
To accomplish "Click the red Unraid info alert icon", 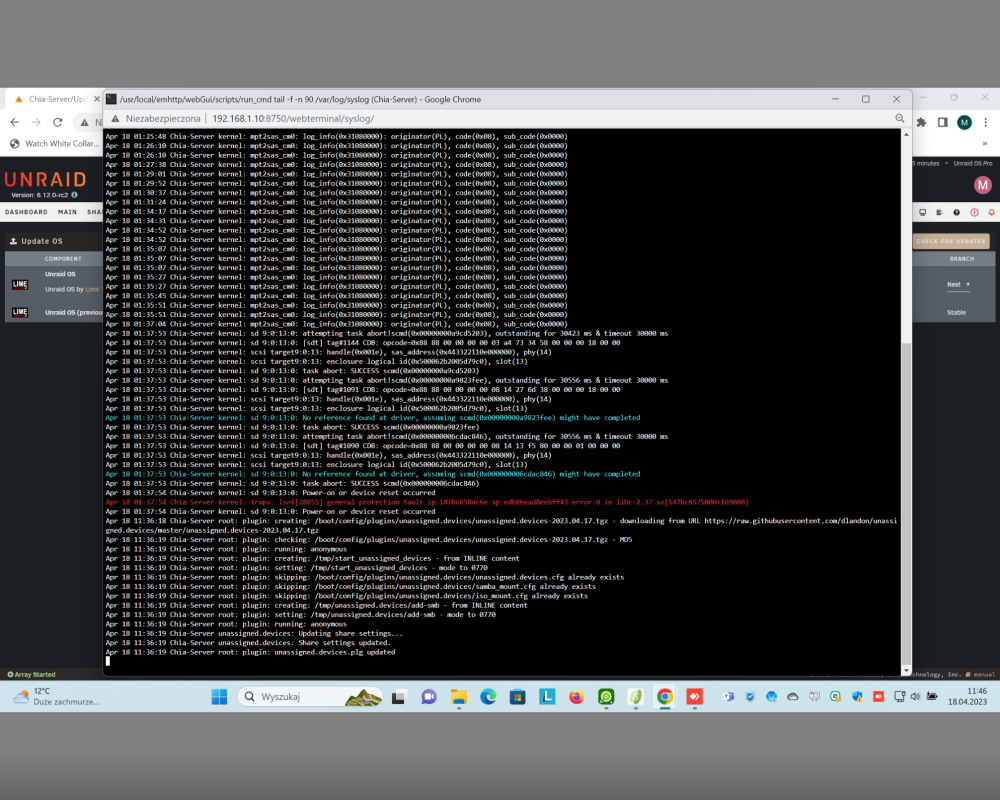I will 974,212.
